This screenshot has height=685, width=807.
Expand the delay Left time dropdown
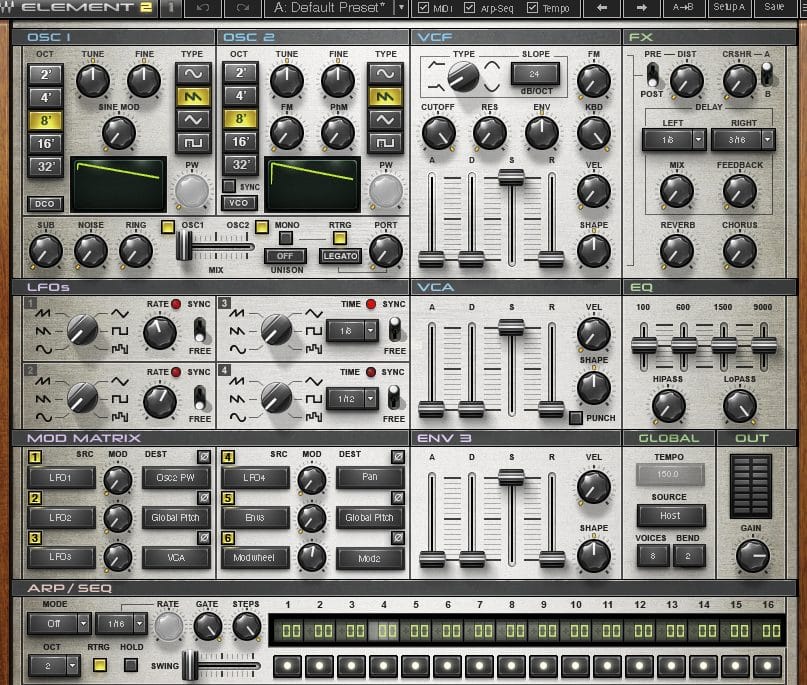pyautogui.click(x=698, y=141)
